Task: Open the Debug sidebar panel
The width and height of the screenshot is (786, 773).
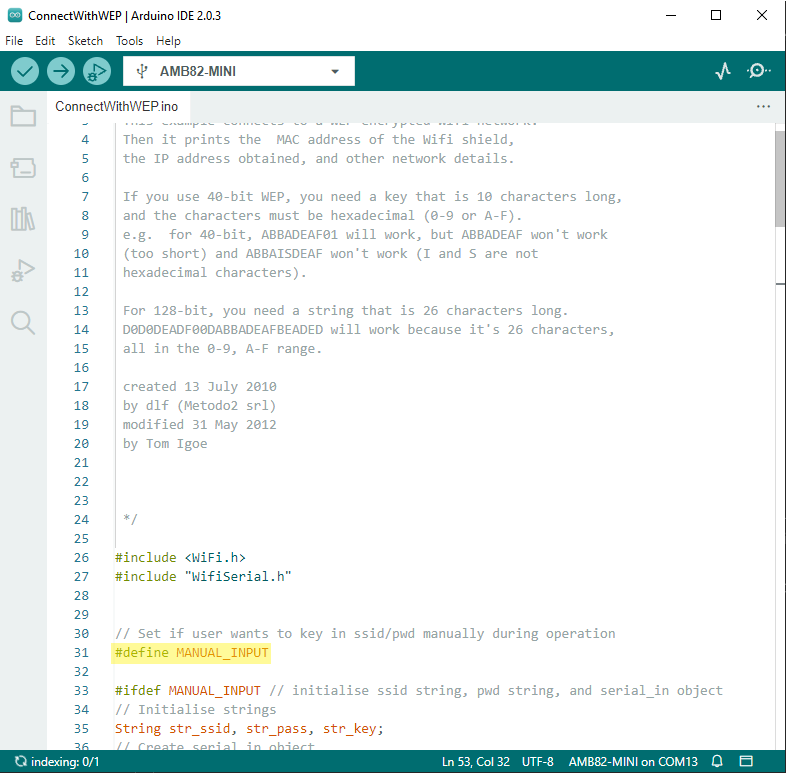Action: click(23, 270)
